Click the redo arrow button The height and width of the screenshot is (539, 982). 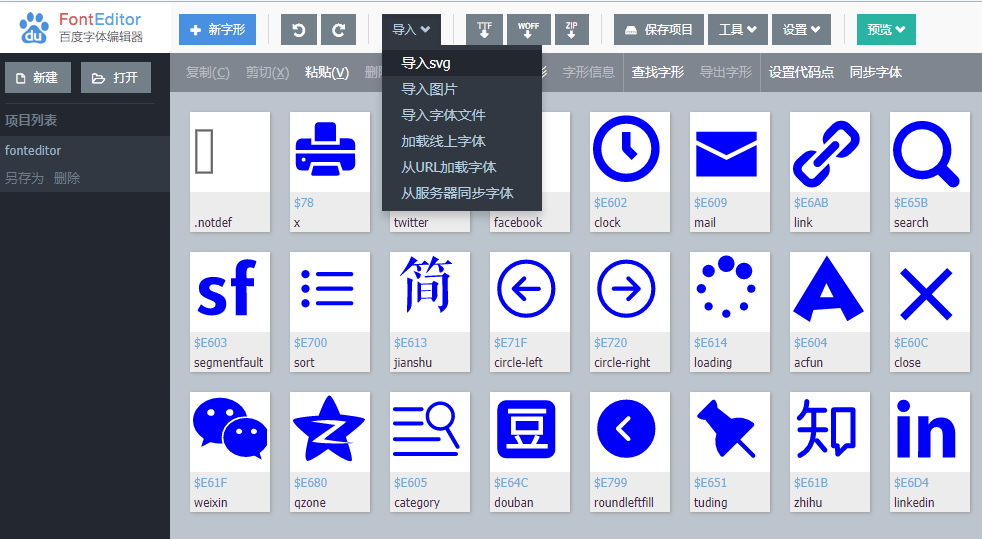pyautogui.click(x=338, y=29)
